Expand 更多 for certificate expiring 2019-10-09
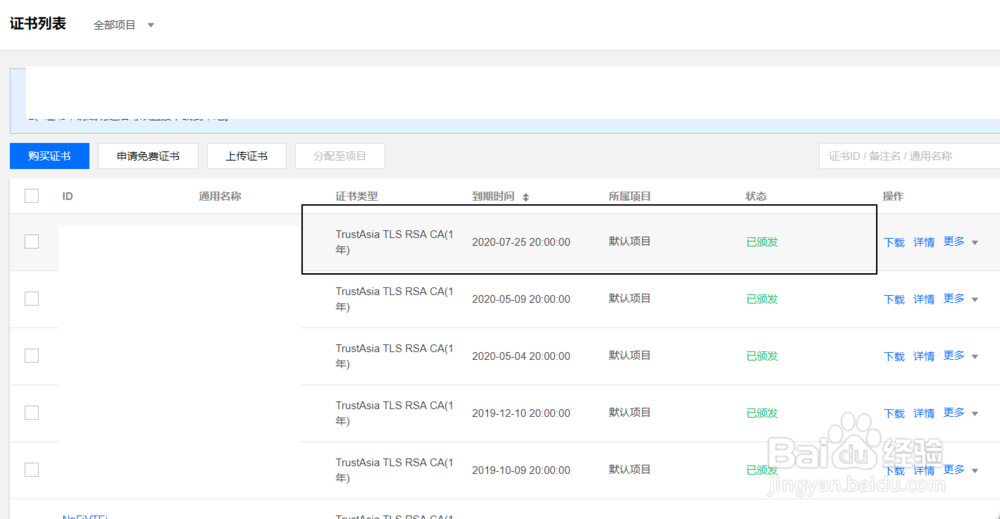Image resolution: width=1000 pixels, height=519 pixels. pos(960,470)
